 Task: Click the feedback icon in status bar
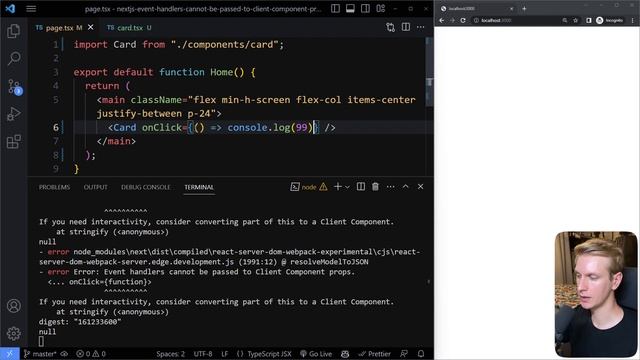(404, 353)
